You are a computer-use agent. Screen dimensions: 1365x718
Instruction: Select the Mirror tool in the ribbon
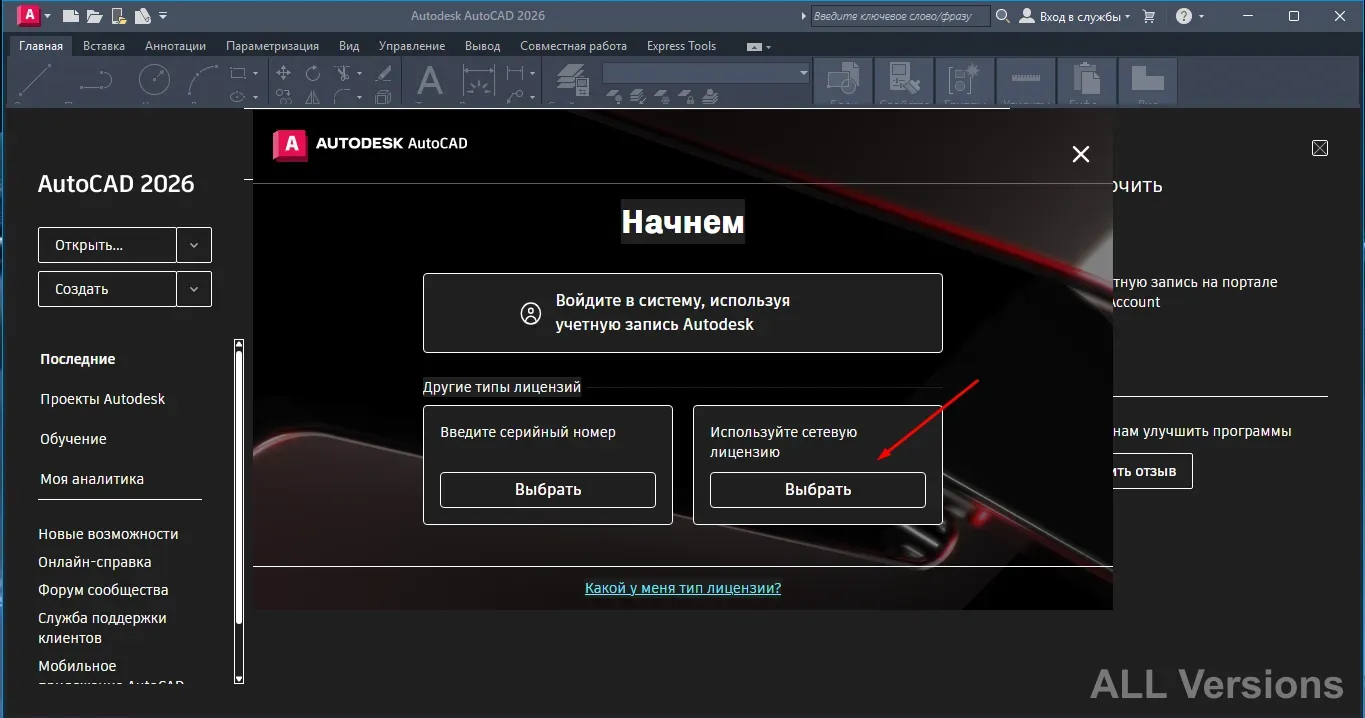pyautogui.click(x=313, y=97)
